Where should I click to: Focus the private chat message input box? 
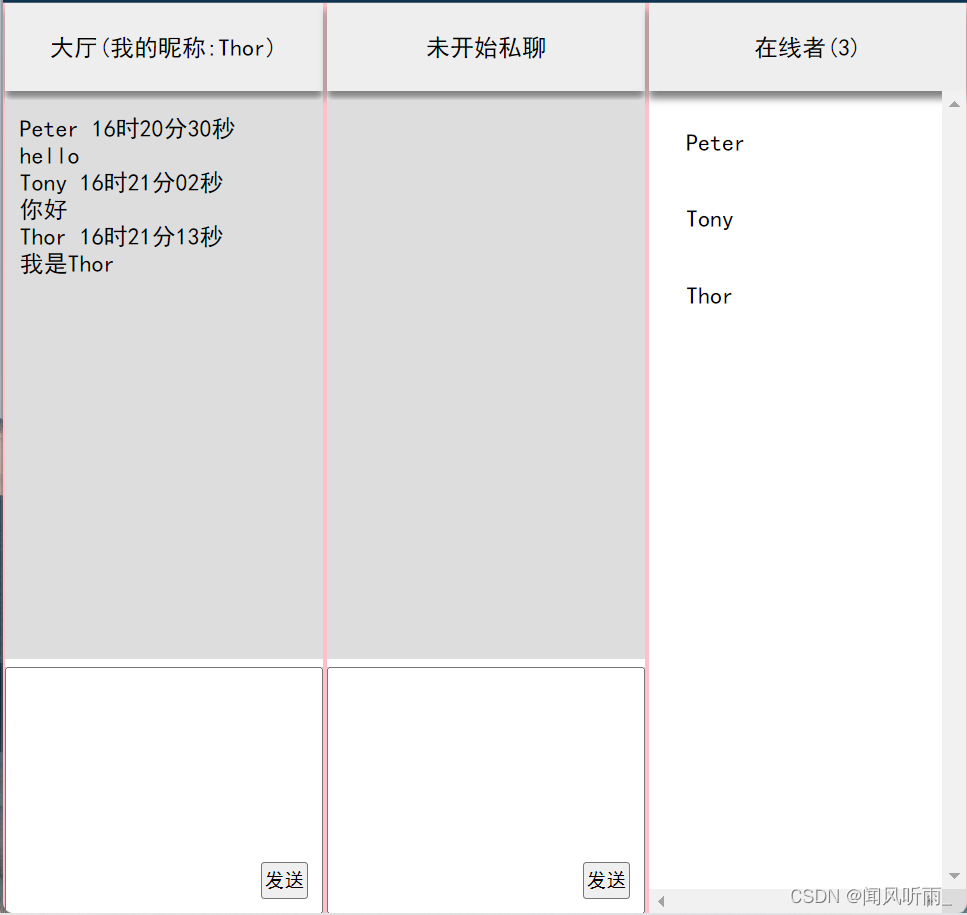pos(486,790)
